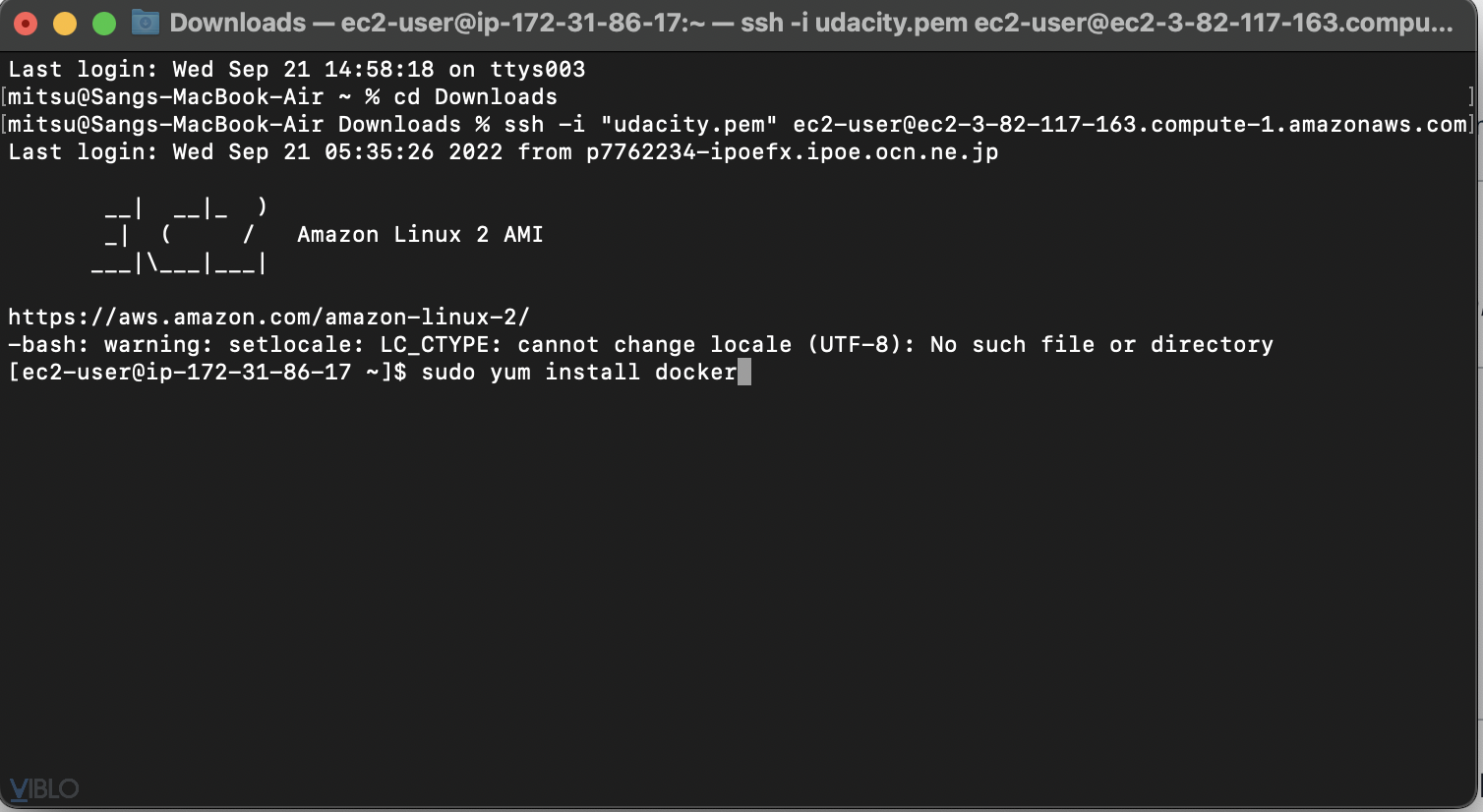Click the [ec2-user@ip-172-31-86-17 ~]$ prompt
This screenshot has height=812, width=1483.
point(207,372)
